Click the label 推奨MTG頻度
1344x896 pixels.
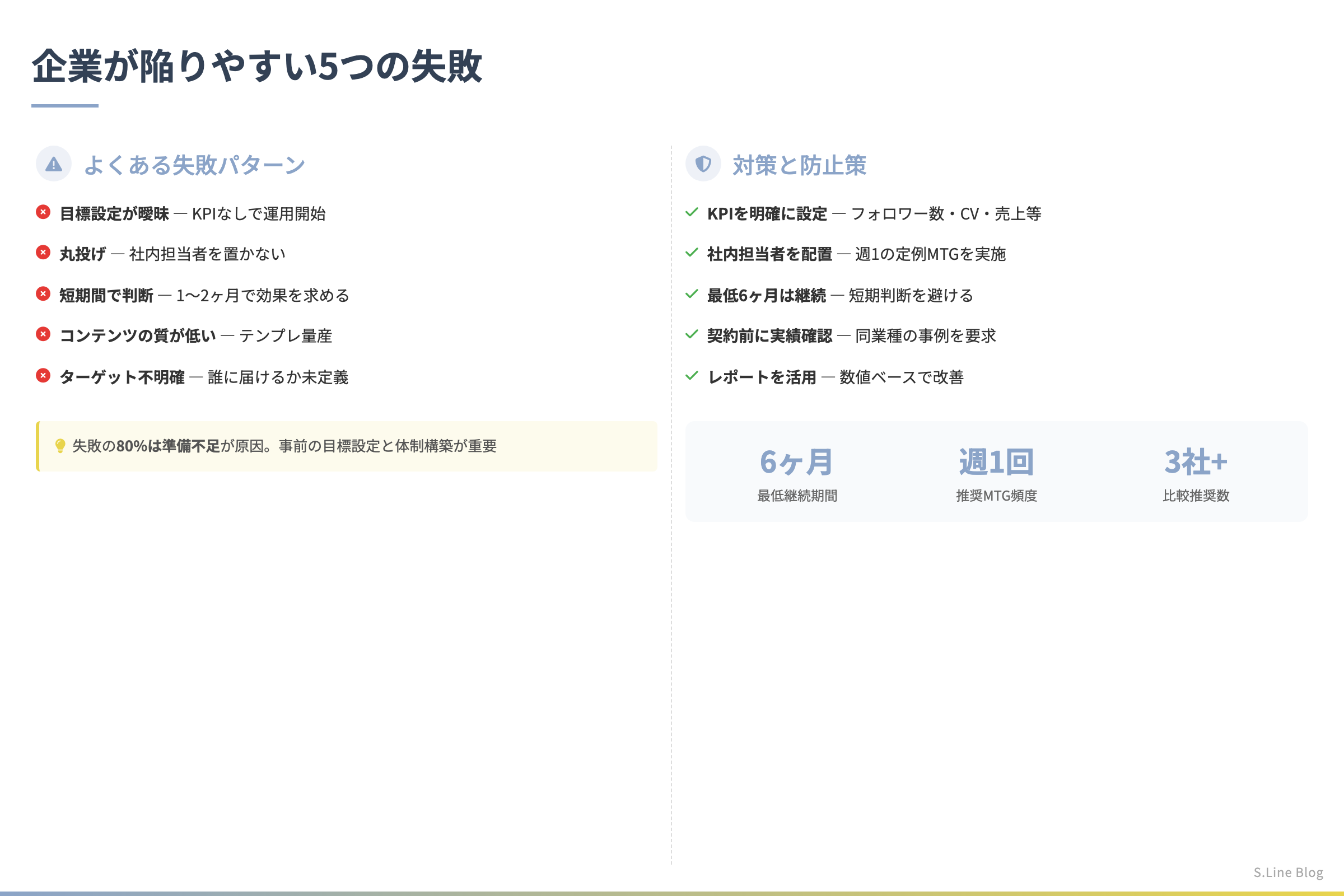click(997, 496)
